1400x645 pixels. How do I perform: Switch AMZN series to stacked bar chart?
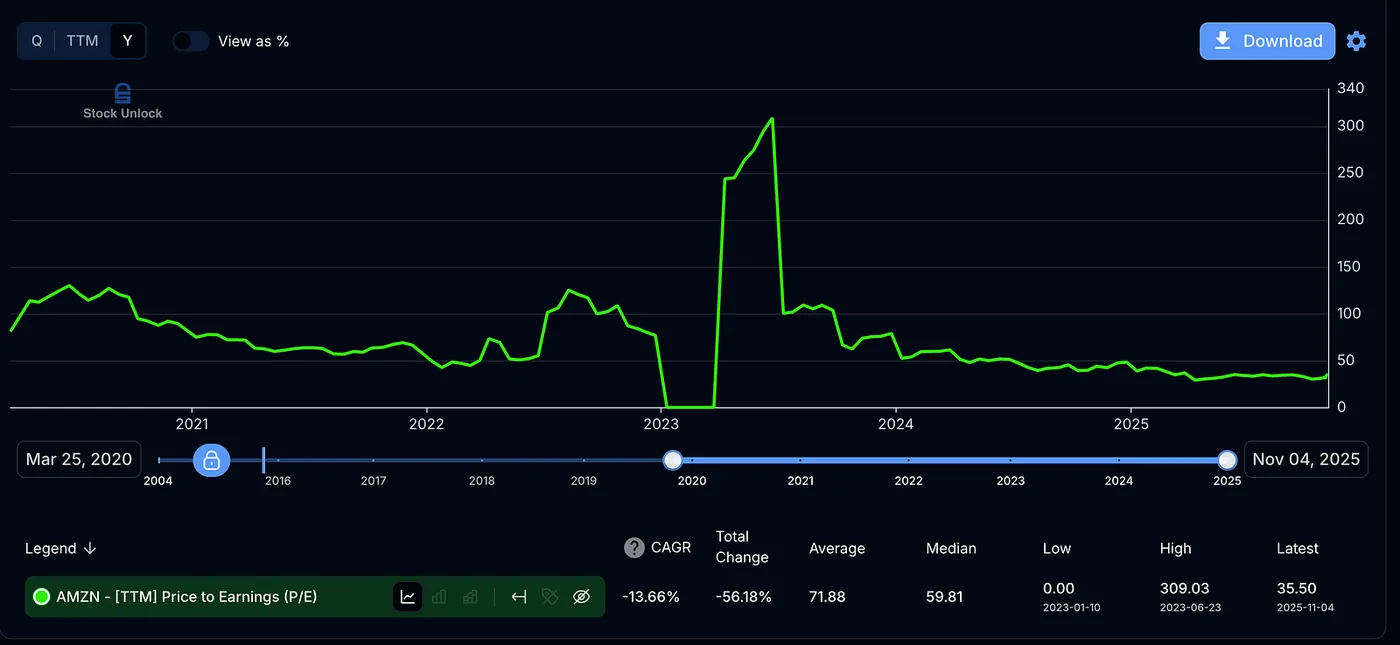(470, 597)
